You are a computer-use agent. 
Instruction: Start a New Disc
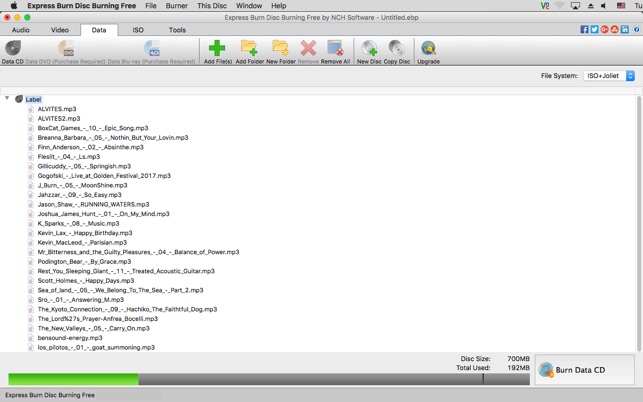369,51
